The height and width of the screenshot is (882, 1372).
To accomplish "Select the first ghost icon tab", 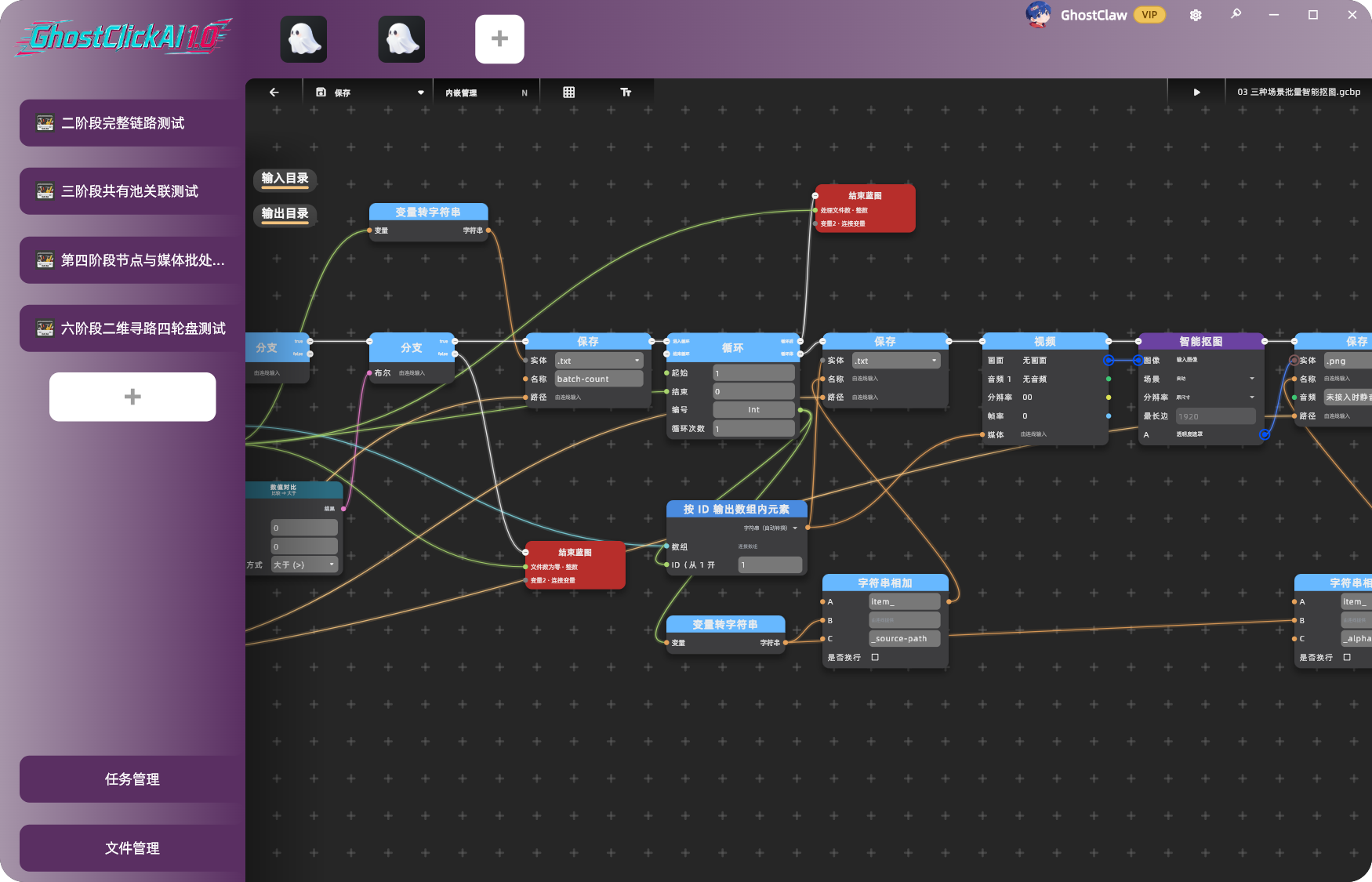I will 303,39.
